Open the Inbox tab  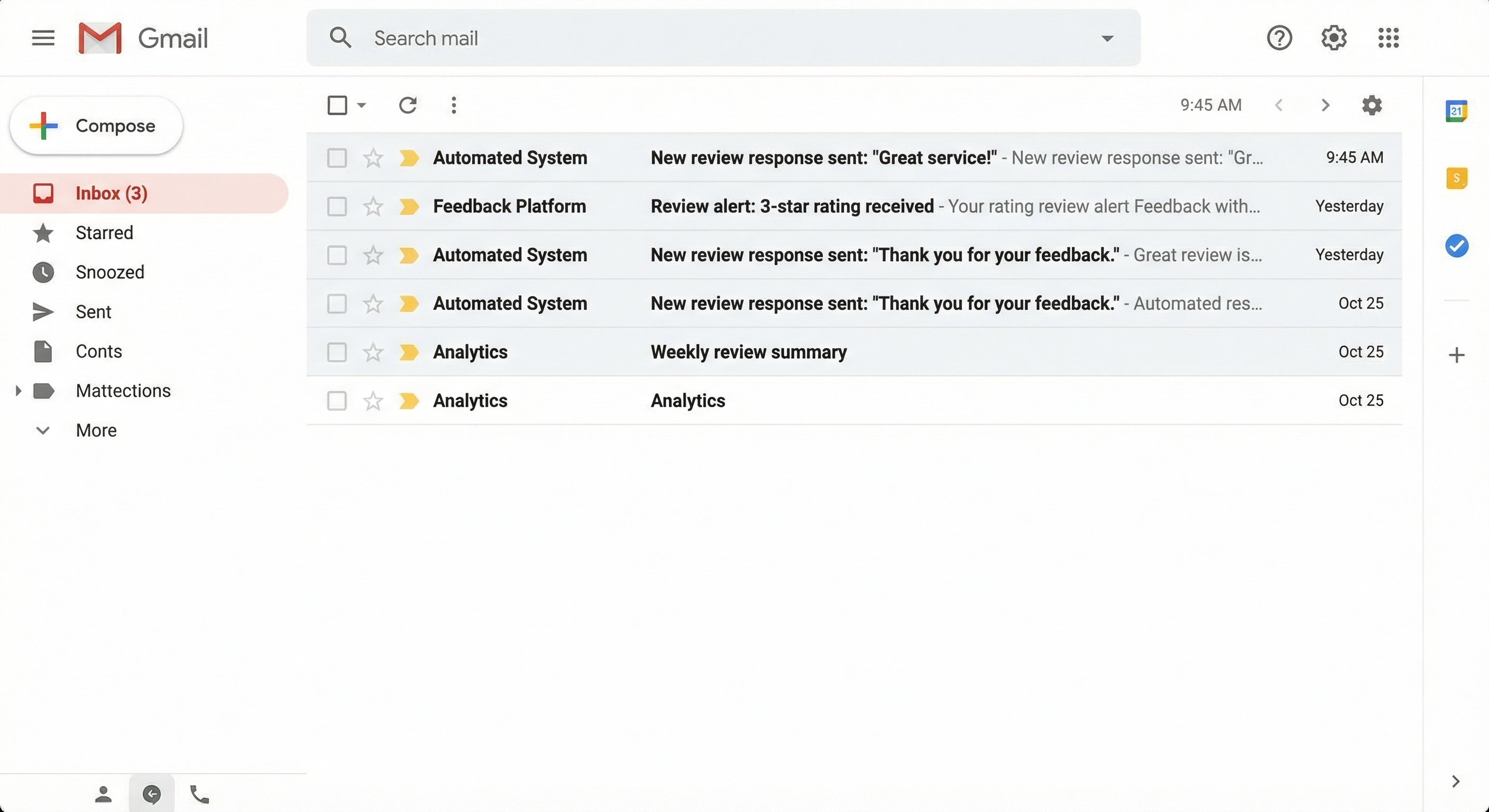[x=110, y=193]
